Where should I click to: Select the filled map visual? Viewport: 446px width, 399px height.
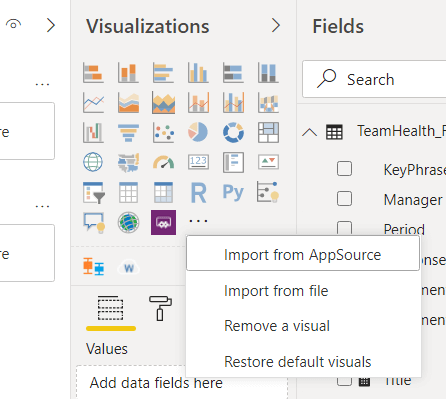[x=128, y=162]
